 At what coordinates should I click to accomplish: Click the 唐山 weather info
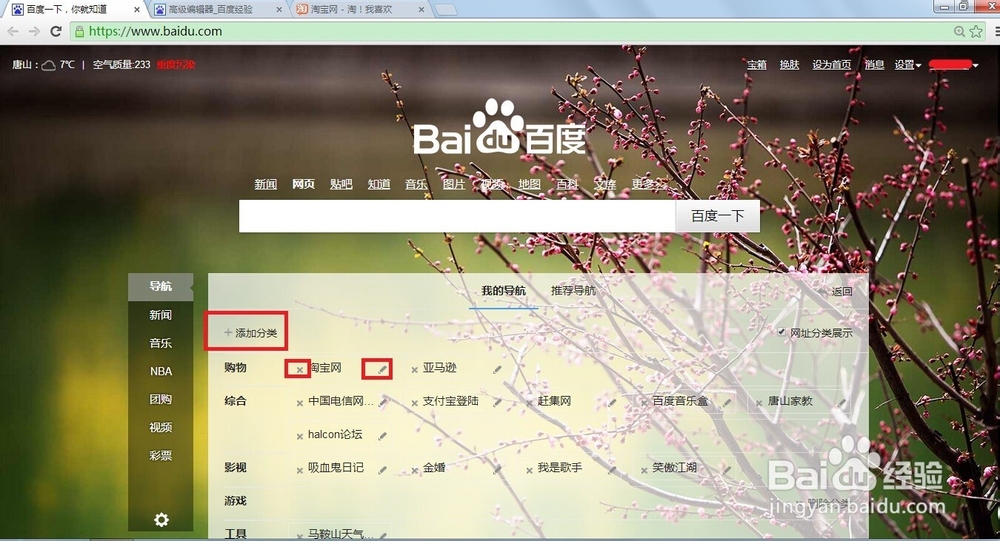(43, 64)
